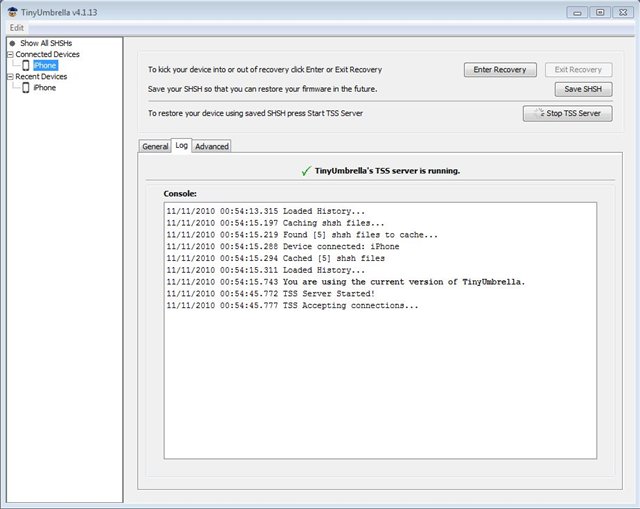Click the bullet icon beside Show All SHSHs

pos(11,44)
